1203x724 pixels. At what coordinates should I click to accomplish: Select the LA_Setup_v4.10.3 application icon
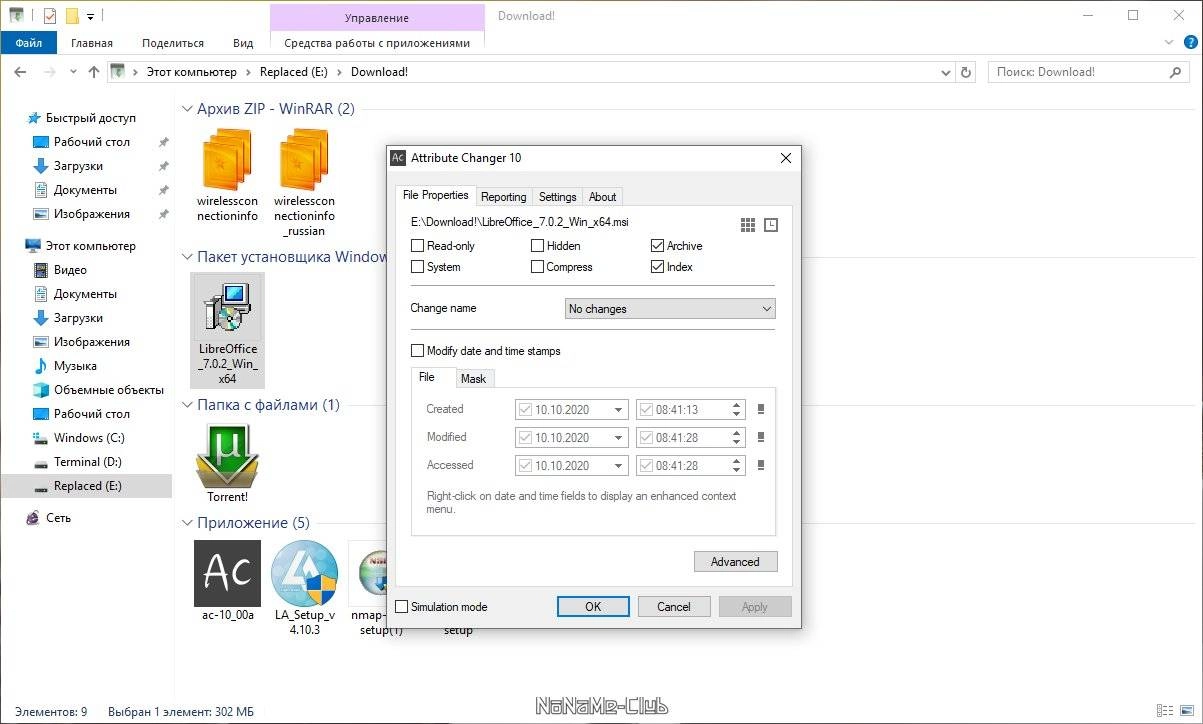coord(305,573)
